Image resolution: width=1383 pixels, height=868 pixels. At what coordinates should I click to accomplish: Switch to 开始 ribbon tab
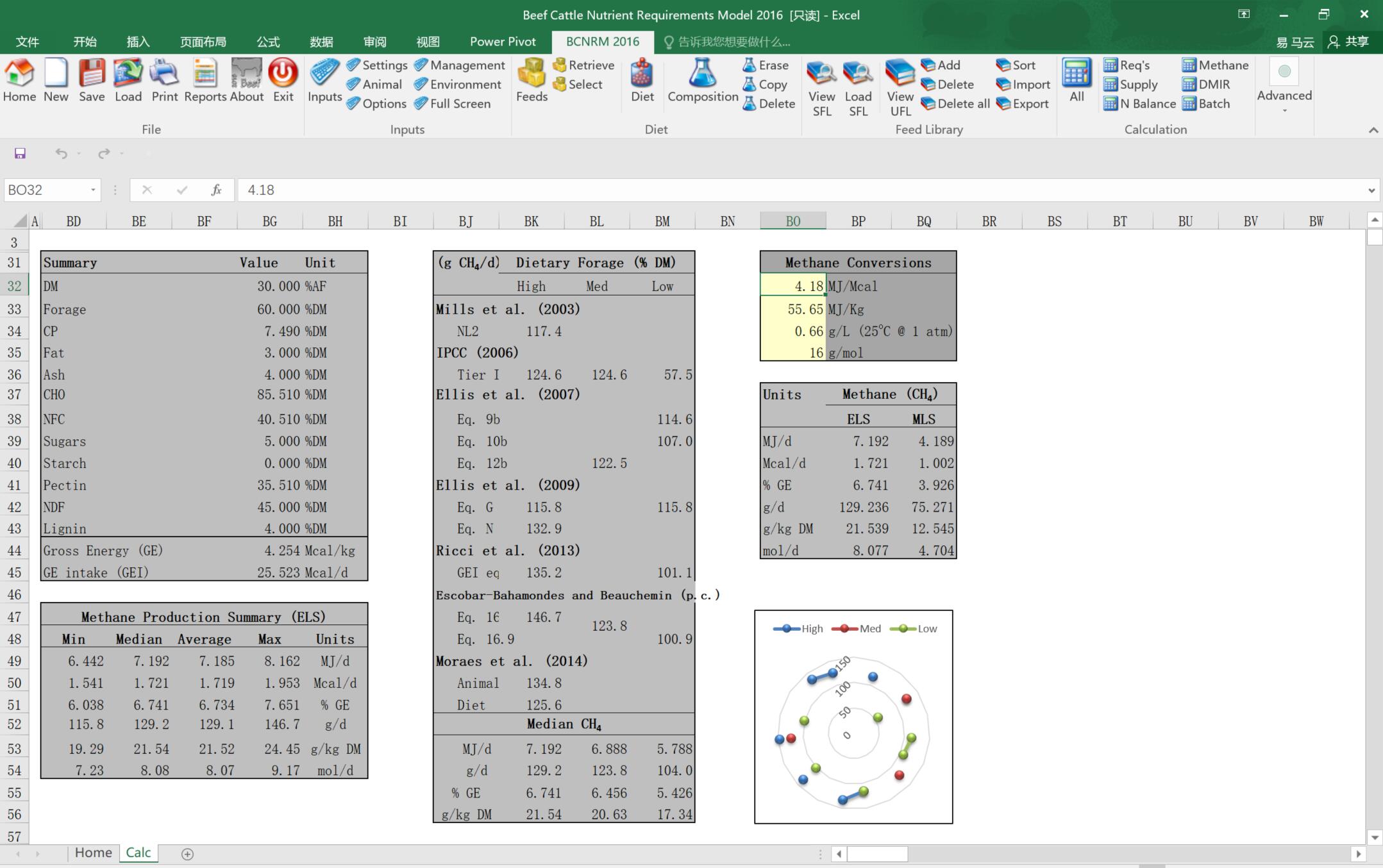pyautogui.click(x=85, y=42)
